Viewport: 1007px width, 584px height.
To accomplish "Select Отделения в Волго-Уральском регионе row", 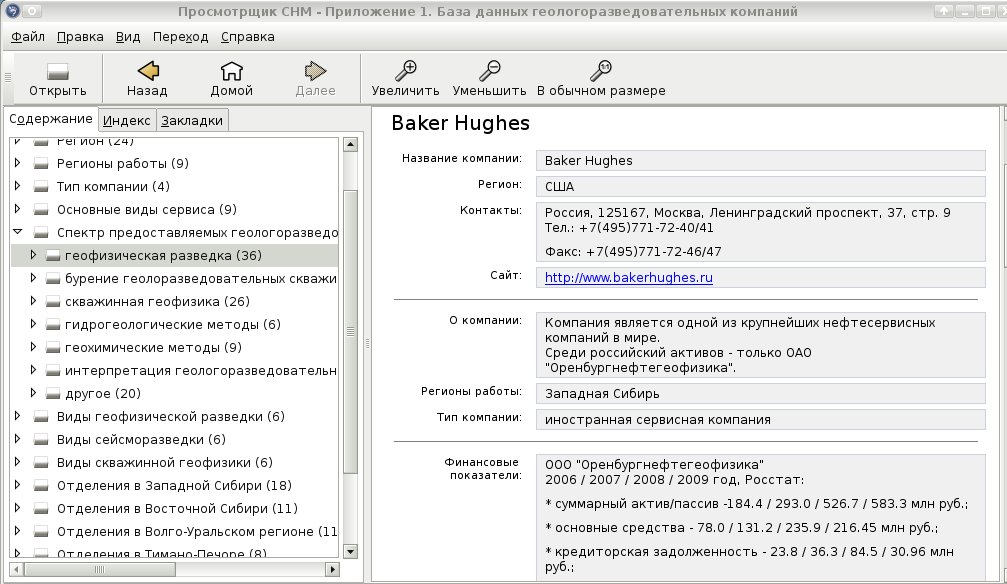I will click(175, 531).
